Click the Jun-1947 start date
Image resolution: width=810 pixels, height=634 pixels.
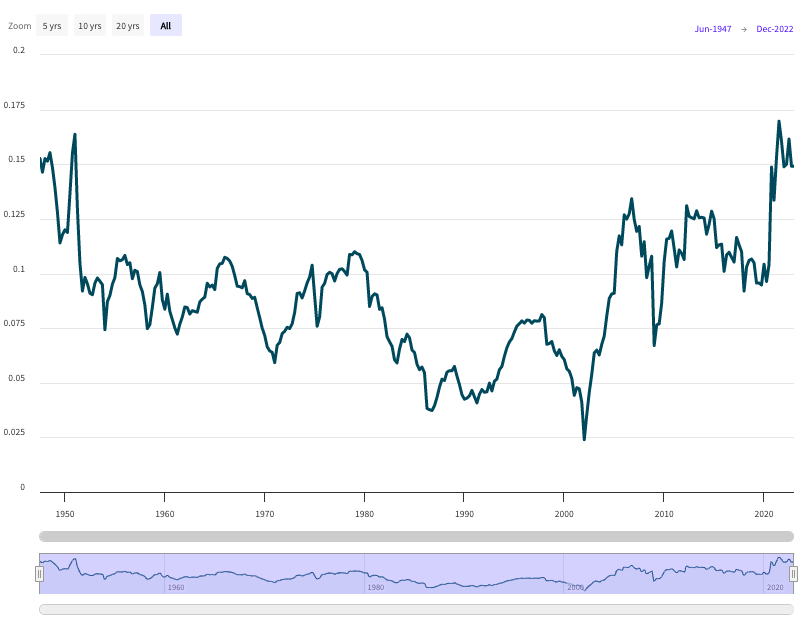pyautogui.click(x=713, y=29)
